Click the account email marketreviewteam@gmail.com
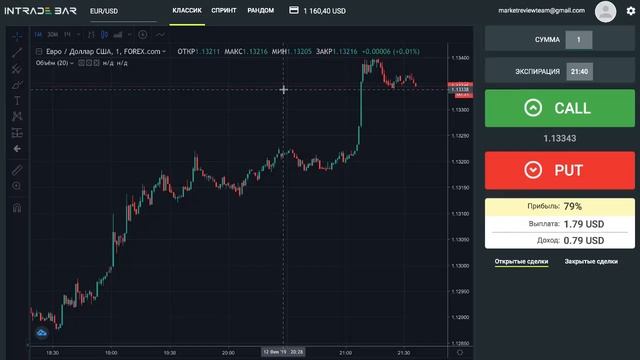The height and width of the screenshot is (360, 640). 541,11
